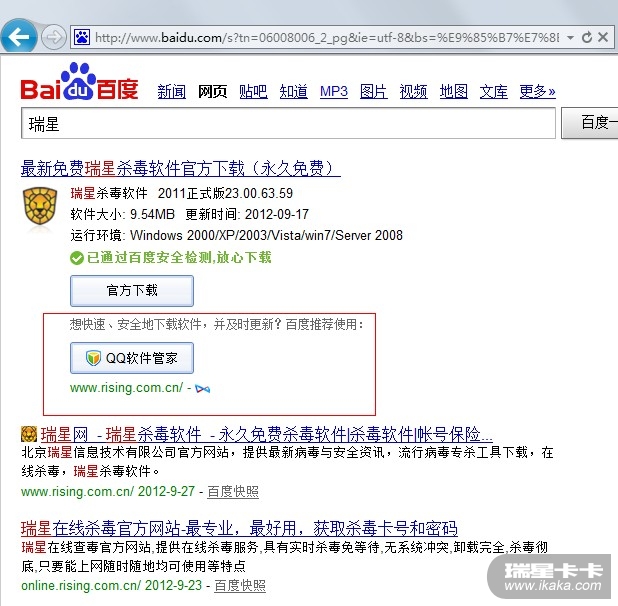Click the Baidu logo
This screenshot has width=618, height=606.
[x=80, y=82]
